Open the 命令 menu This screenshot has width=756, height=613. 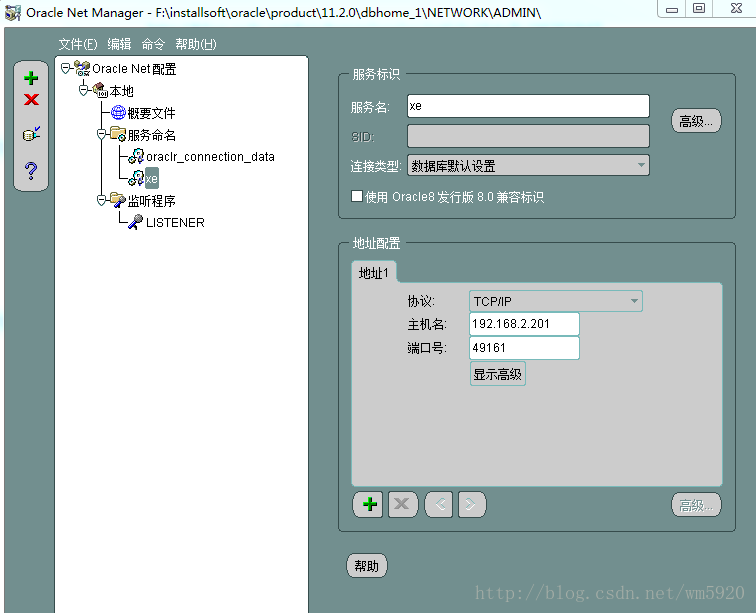[x=153, y=44]
